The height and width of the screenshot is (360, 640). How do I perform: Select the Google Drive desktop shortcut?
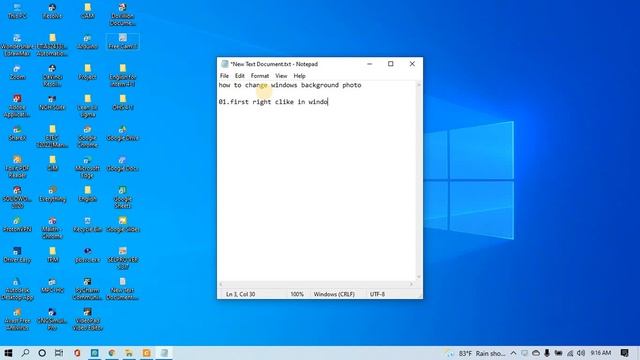(x=122, y=133)
